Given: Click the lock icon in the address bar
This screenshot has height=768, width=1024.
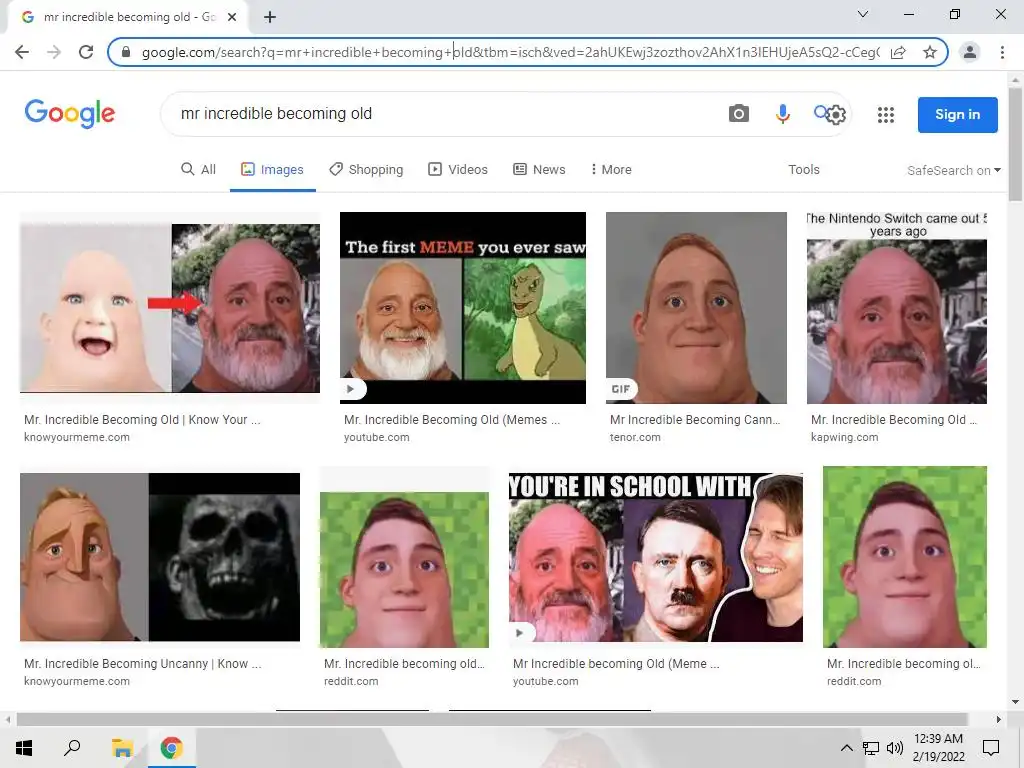Looking at the screenshot, I should tap(126, 52).
